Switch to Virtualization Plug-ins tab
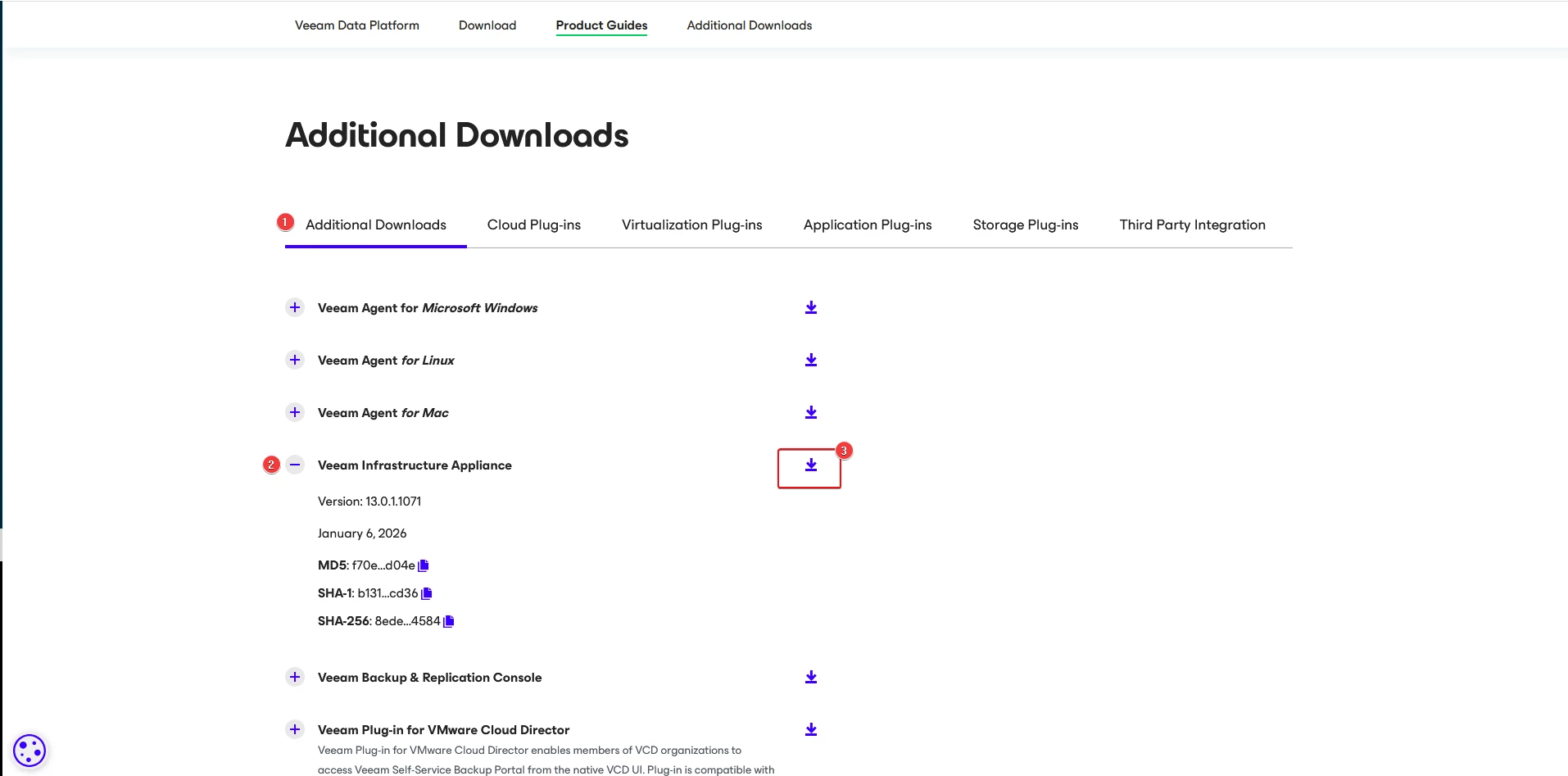This screenshot has width=1568, height=776. (692, 225)
